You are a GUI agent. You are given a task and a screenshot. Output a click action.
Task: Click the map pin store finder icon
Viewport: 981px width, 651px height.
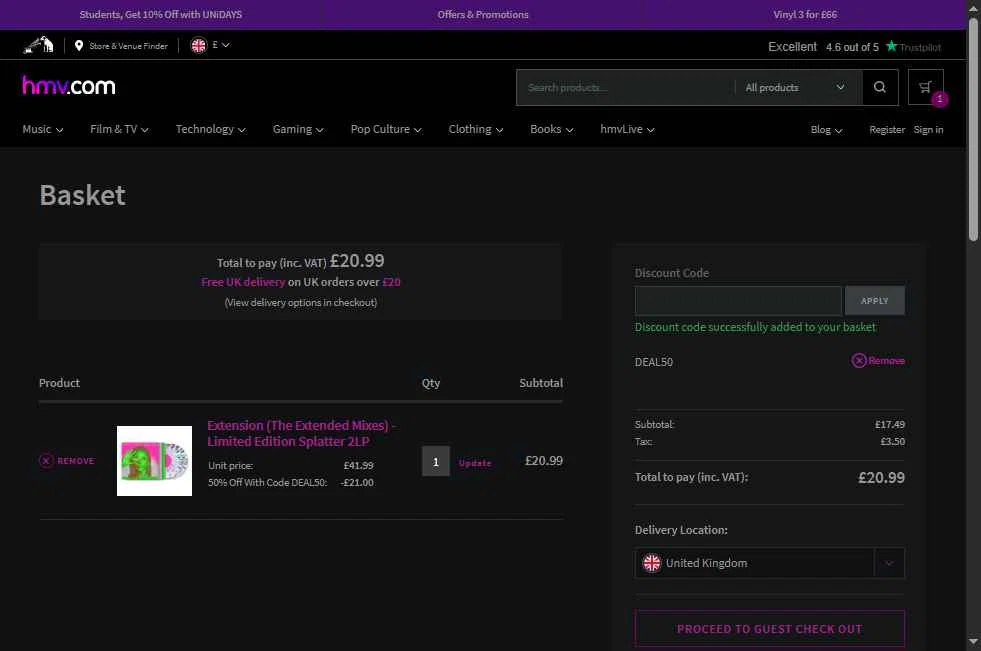pyautogui.click(x=79, y=46)
